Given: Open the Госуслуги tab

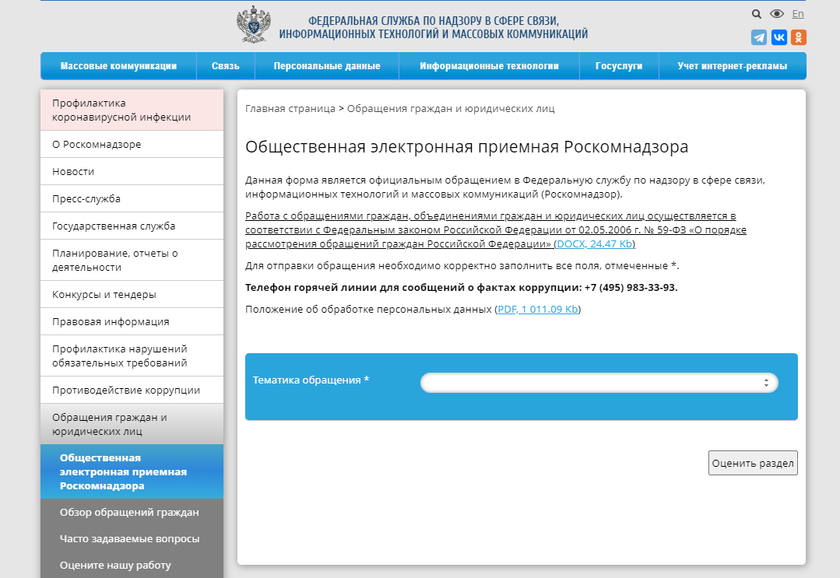Looking at the screenshot, I should (x=618, y=65).
